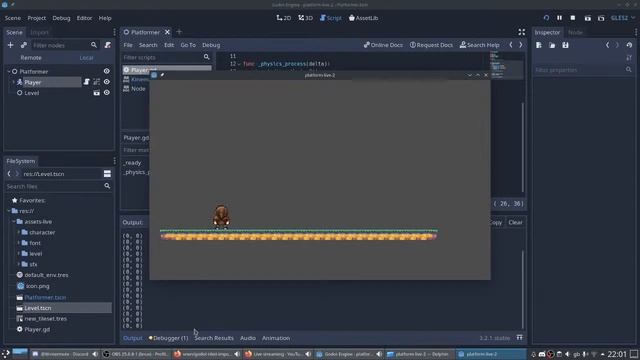Image resolution: width=640 pixels, height=360 pixels.
Task: Switch to the 3D workspace
Action: (305, 18)
